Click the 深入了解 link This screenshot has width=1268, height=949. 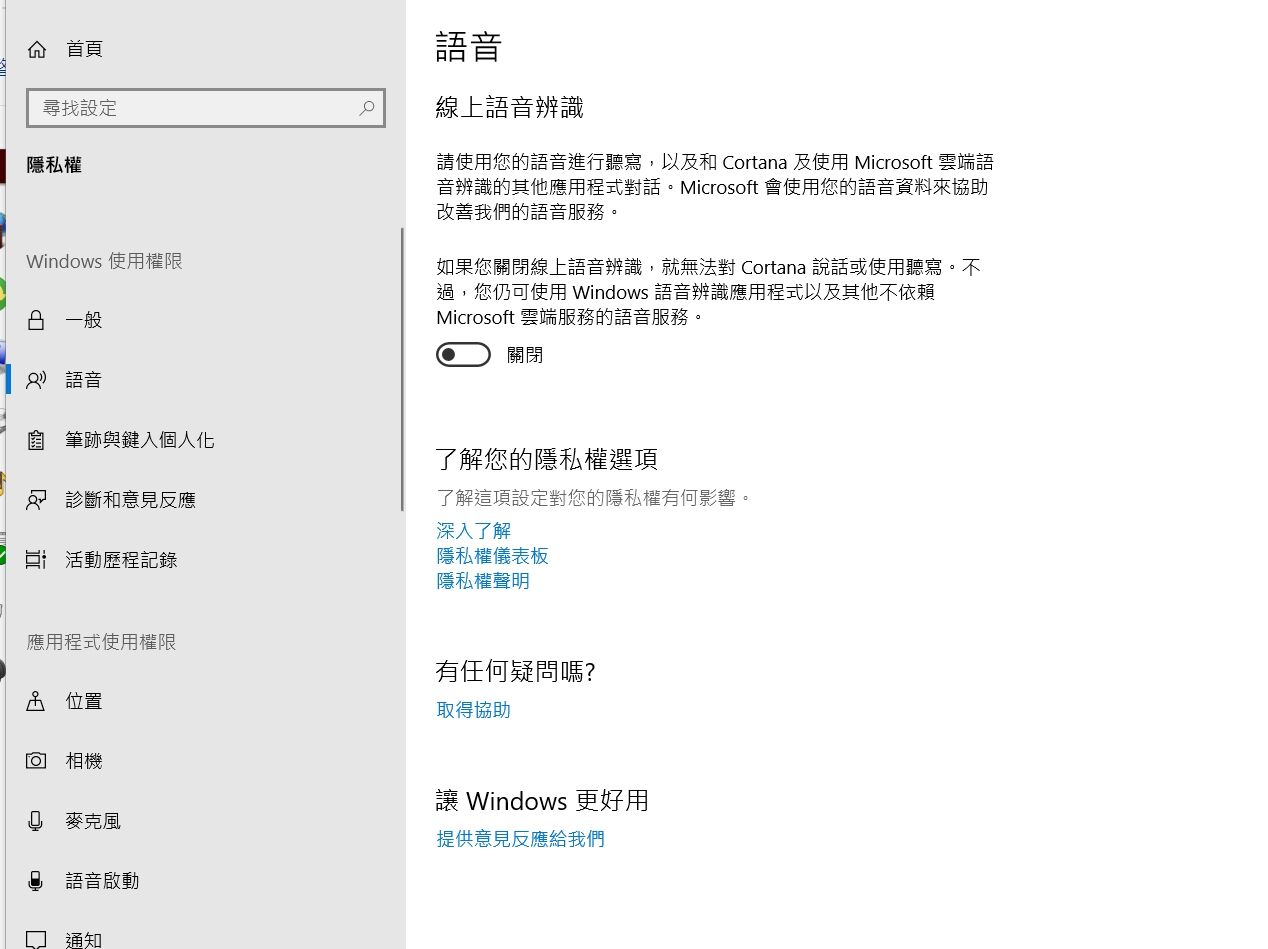474,531
